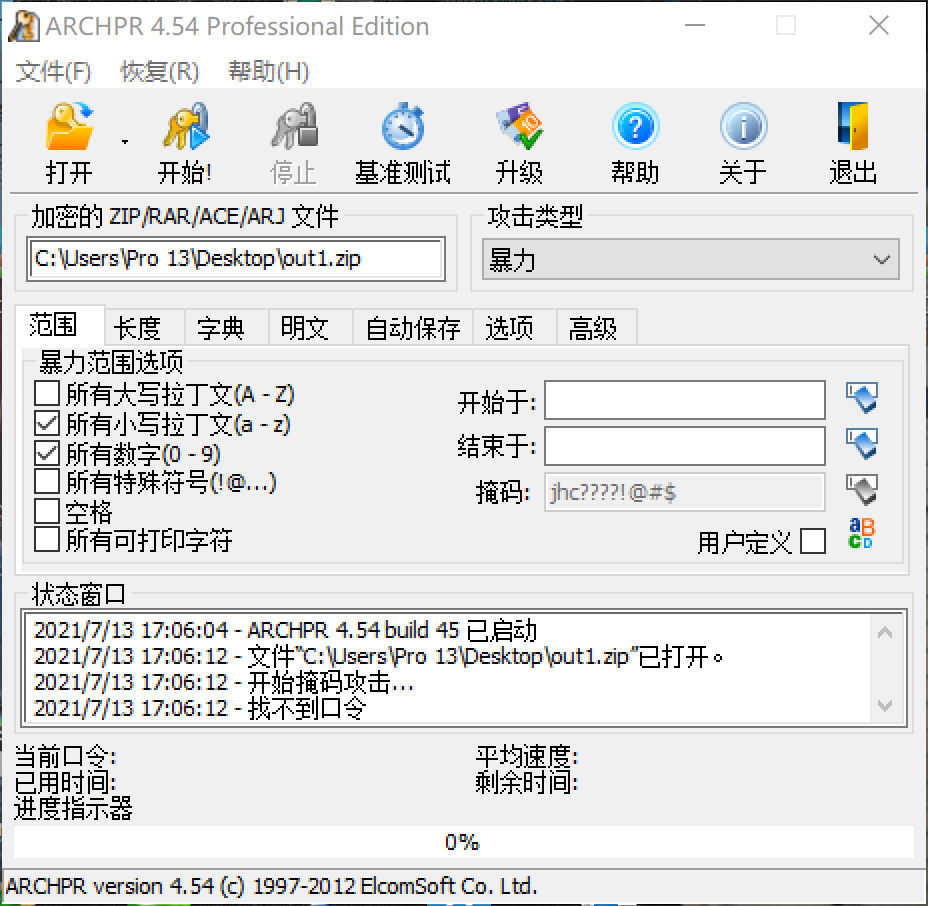Screen dimensions: 928x906
Task: Click the clear icon beside 结束于 field
Action: 862,444
